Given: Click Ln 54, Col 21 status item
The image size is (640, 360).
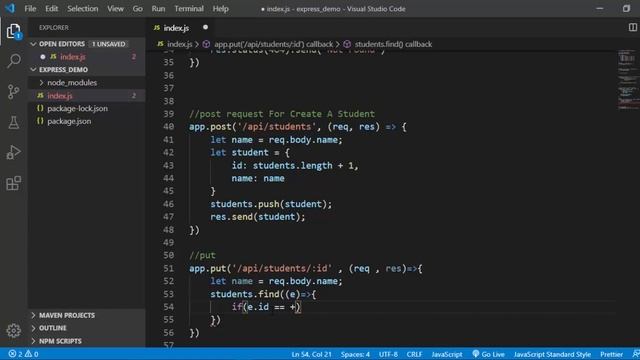Looking at the screenshot, I should [x=311, y=354].
